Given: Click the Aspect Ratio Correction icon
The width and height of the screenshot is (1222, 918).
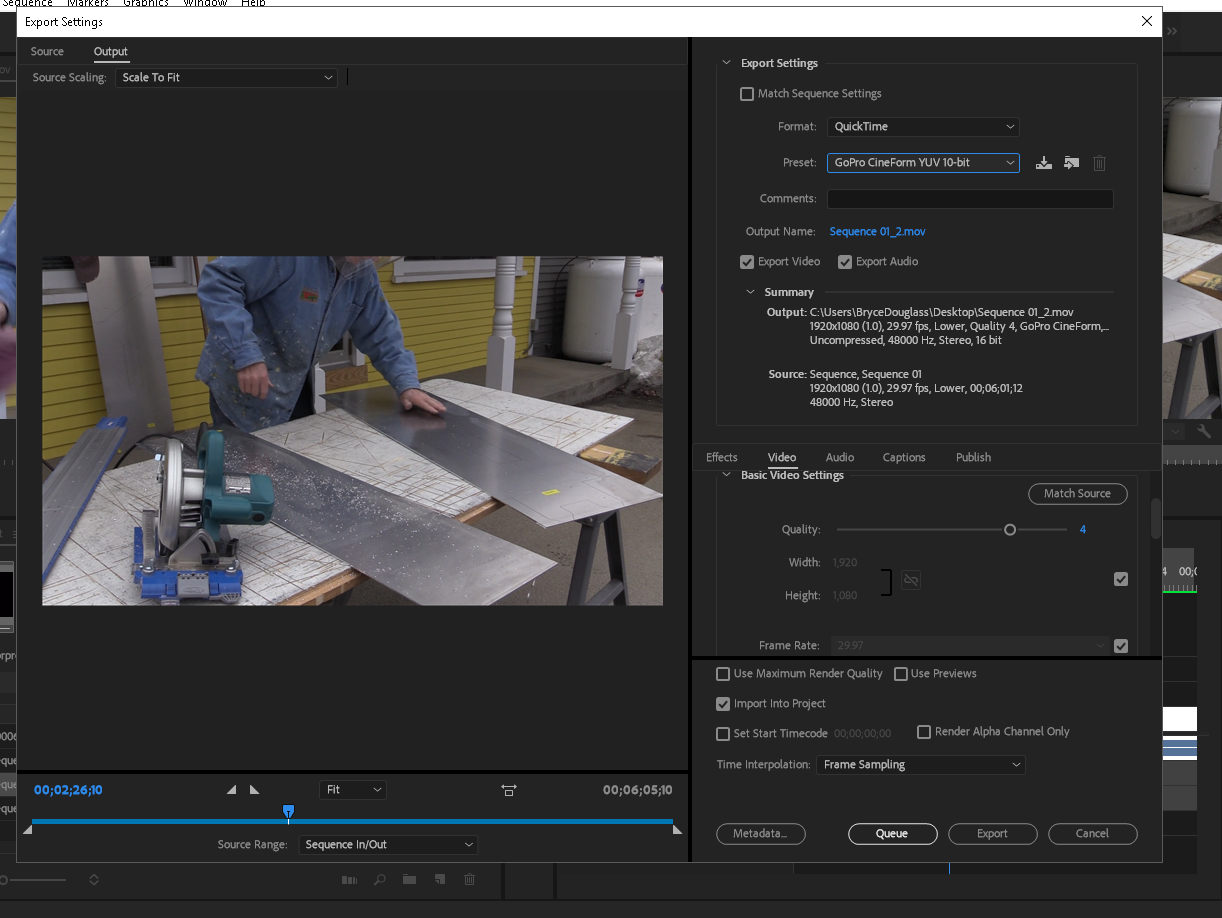Looking at the screenshot, I should point(509,790).
